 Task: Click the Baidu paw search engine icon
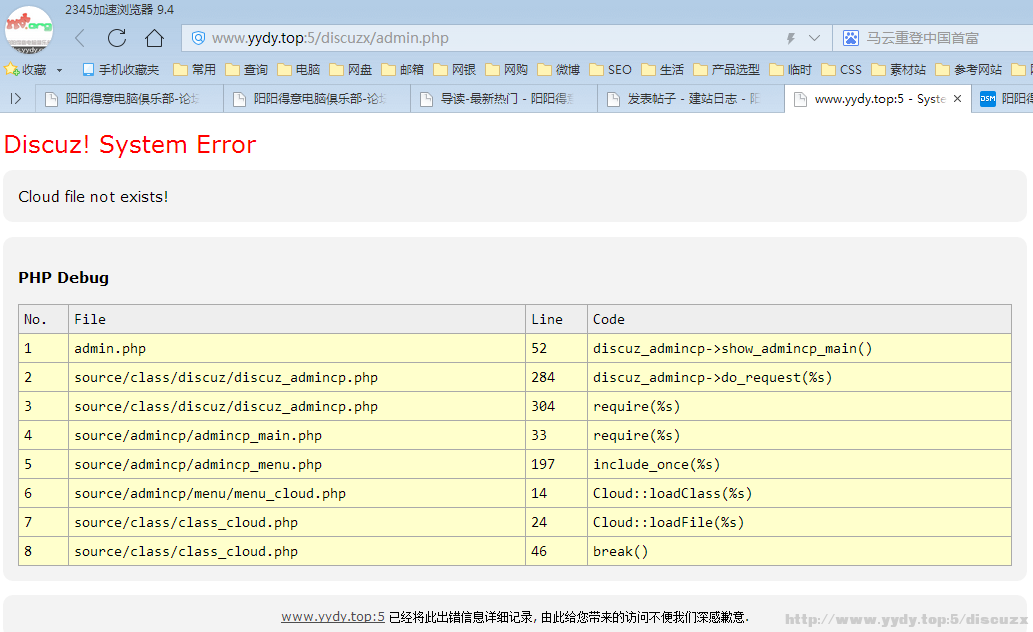851,38
